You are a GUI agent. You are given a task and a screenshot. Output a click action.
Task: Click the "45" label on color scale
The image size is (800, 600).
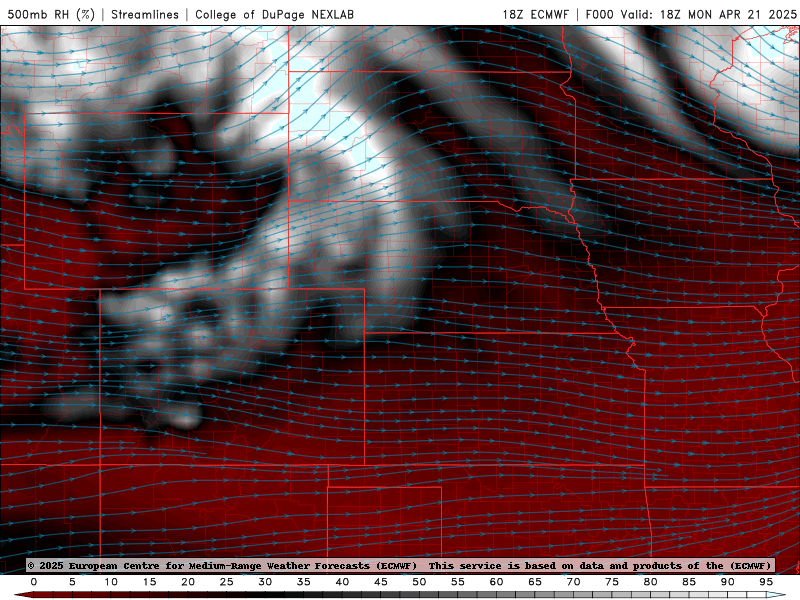[x=381, y=582]
